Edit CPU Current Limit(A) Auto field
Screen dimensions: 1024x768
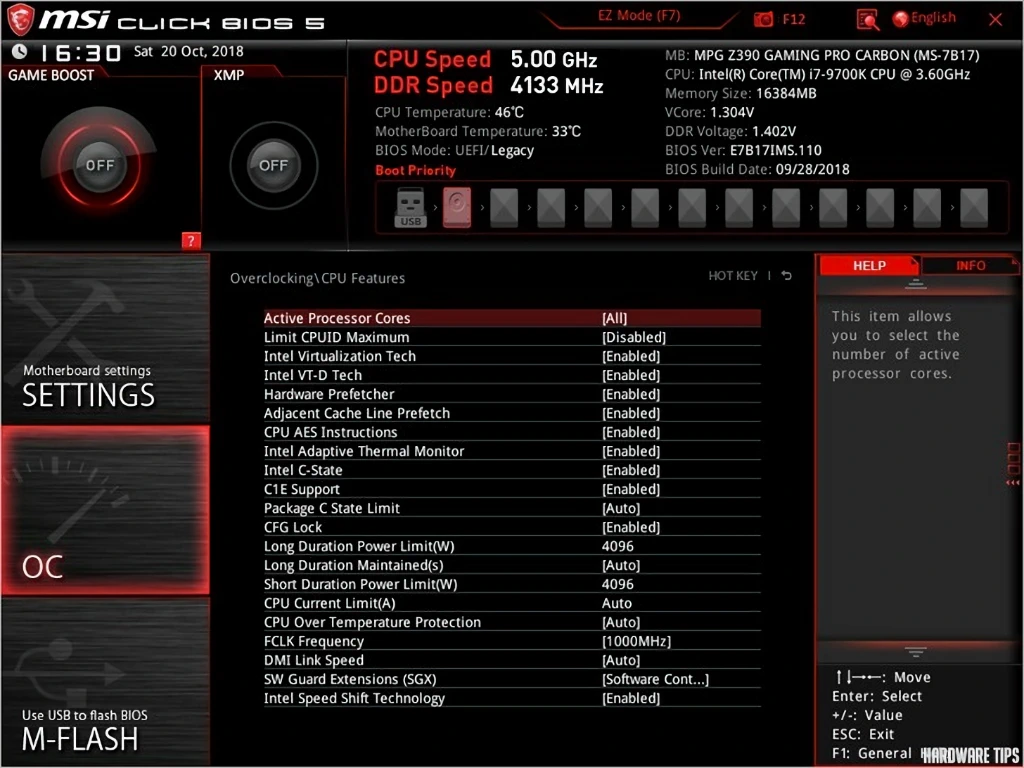click(x=512, y=603)
